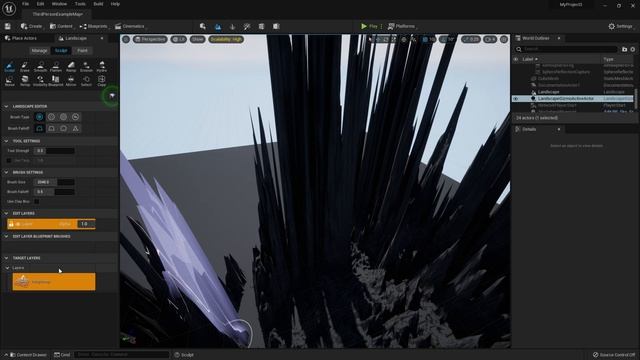Select the Pattern brush type
The height and width of the screenshot is (360, 640).
63,117
